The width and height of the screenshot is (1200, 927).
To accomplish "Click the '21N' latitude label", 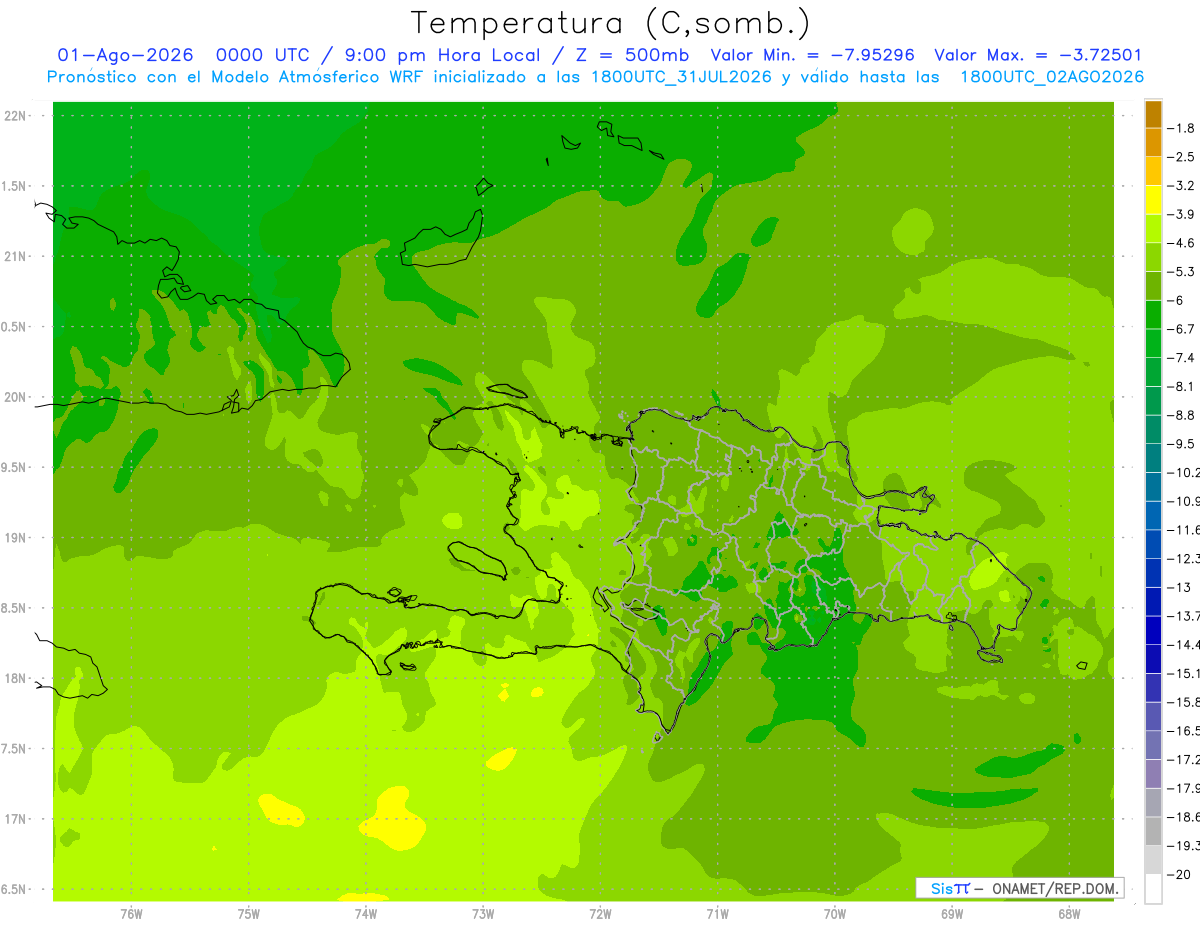I will (16, 257).
